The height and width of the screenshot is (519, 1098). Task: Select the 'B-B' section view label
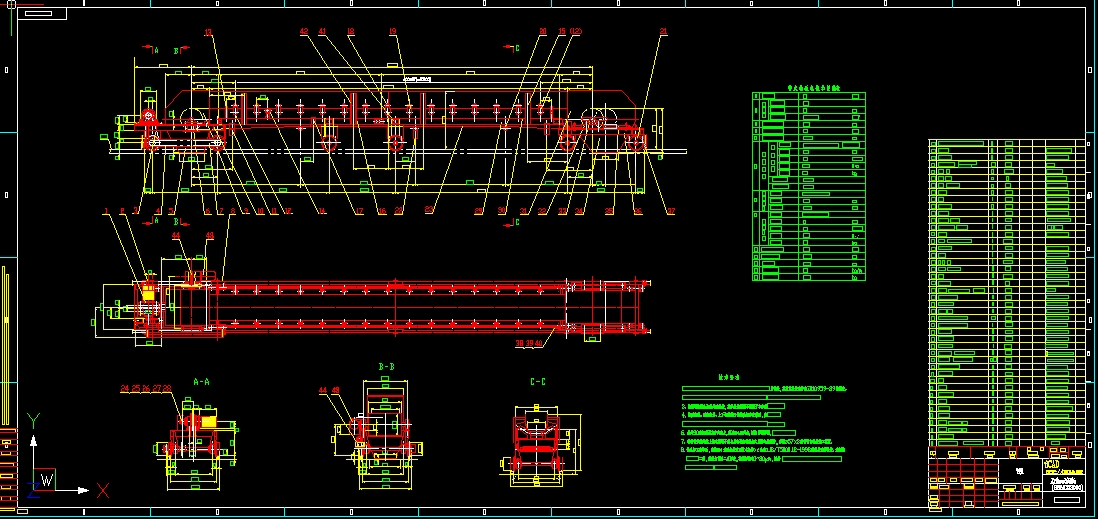[386, 366]
